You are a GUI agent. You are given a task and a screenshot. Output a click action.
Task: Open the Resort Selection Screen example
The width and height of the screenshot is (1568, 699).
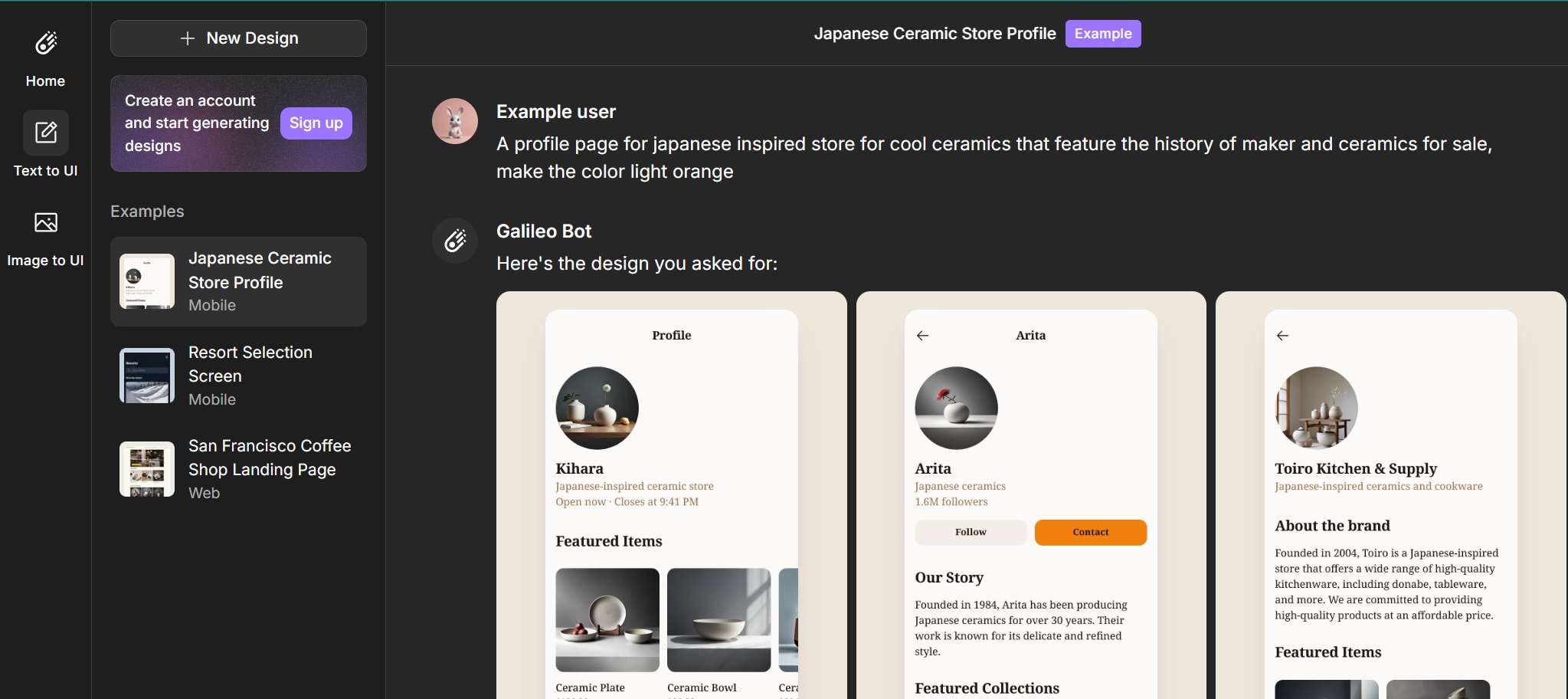pyautogui.click(x=238, y=376)
